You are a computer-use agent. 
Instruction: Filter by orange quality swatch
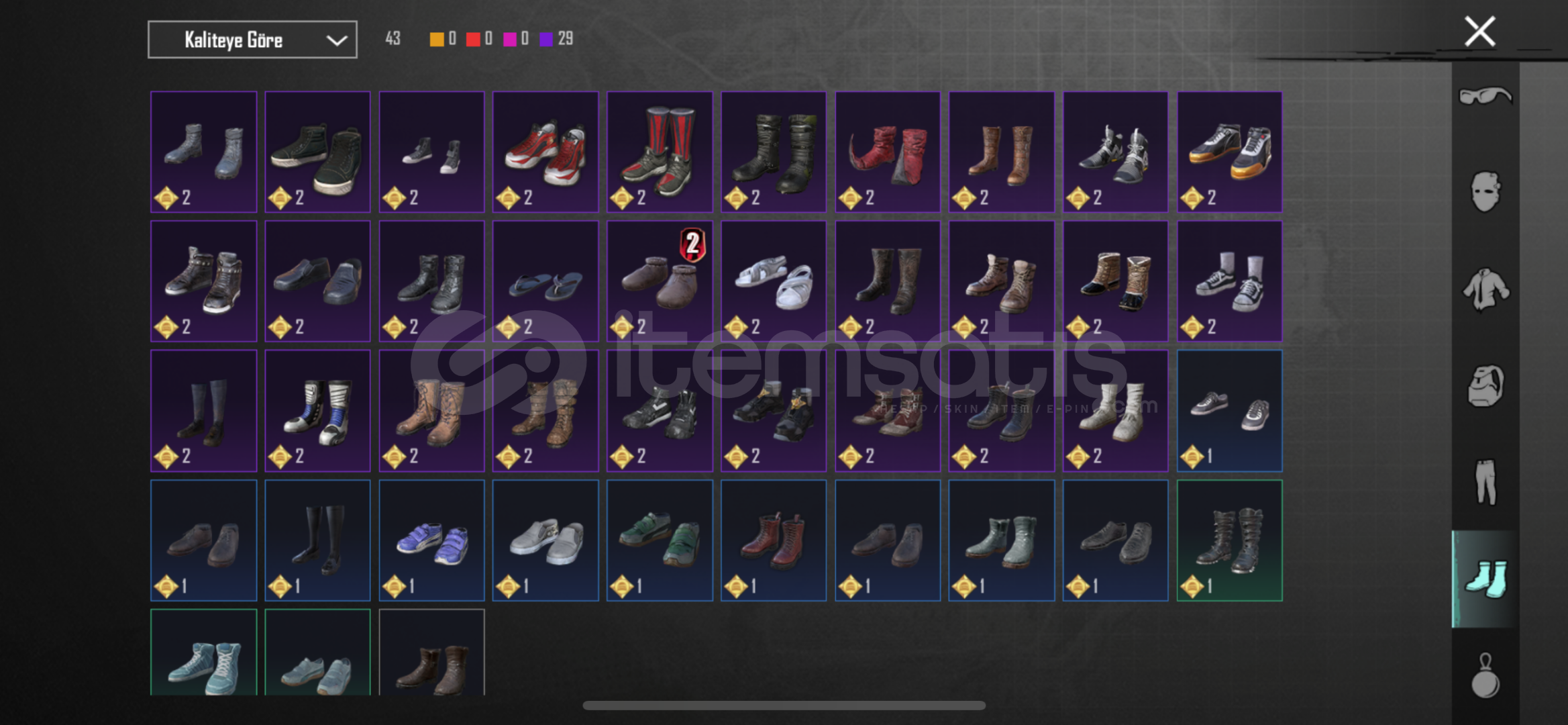437,39
